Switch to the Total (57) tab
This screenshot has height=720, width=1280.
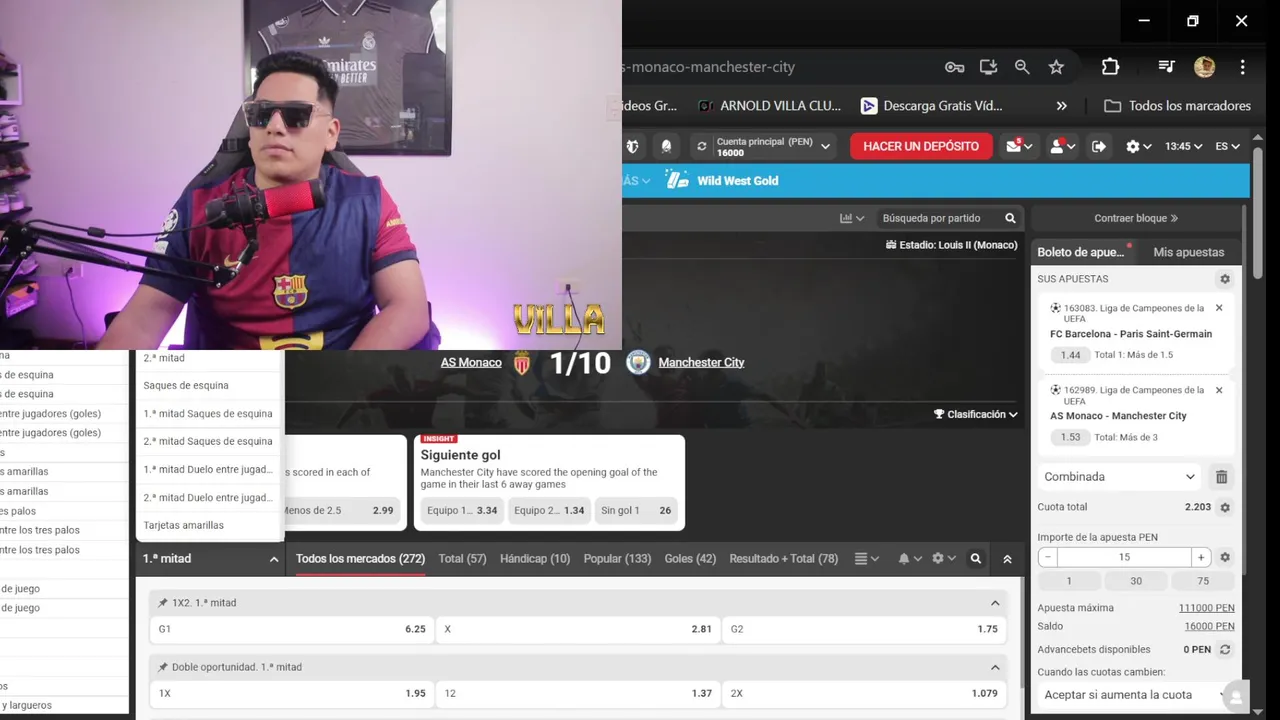tap(462, 559)
